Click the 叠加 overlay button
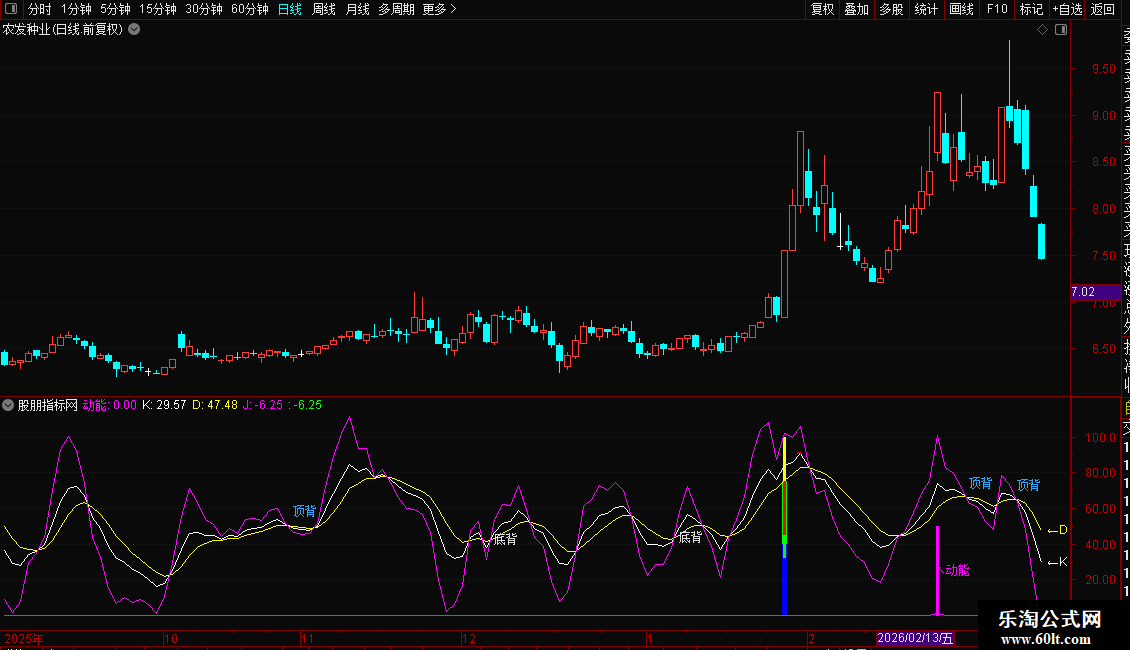Viewport: 1130px width, 650px height. [x=856, y=9]
